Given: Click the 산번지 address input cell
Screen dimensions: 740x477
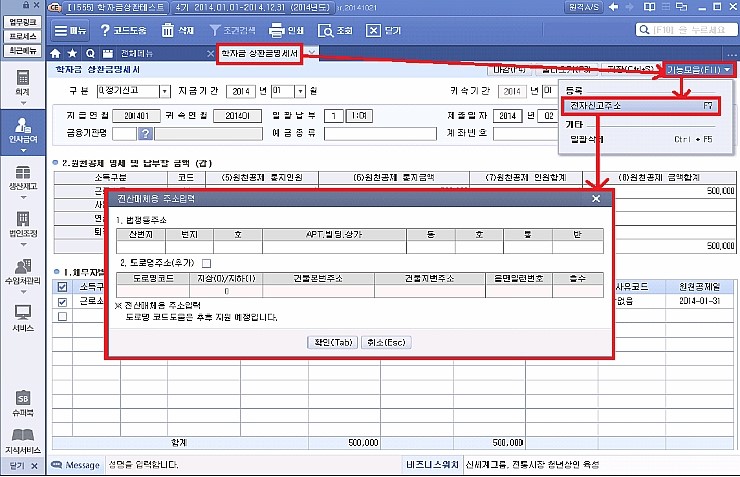Looking at the screenshot, I should pos(141,247).
